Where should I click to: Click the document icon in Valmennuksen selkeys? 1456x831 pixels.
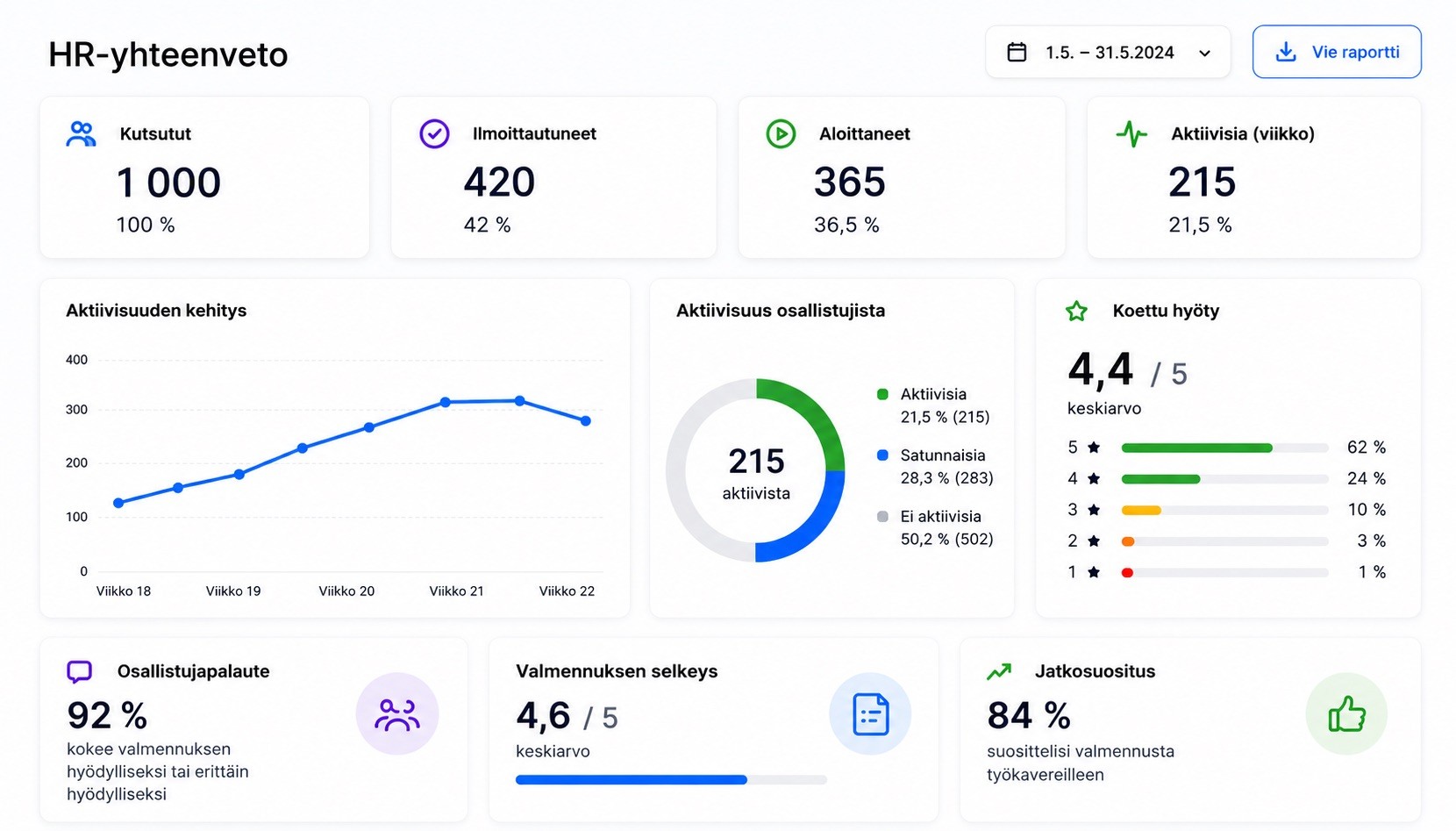[870, 714]
